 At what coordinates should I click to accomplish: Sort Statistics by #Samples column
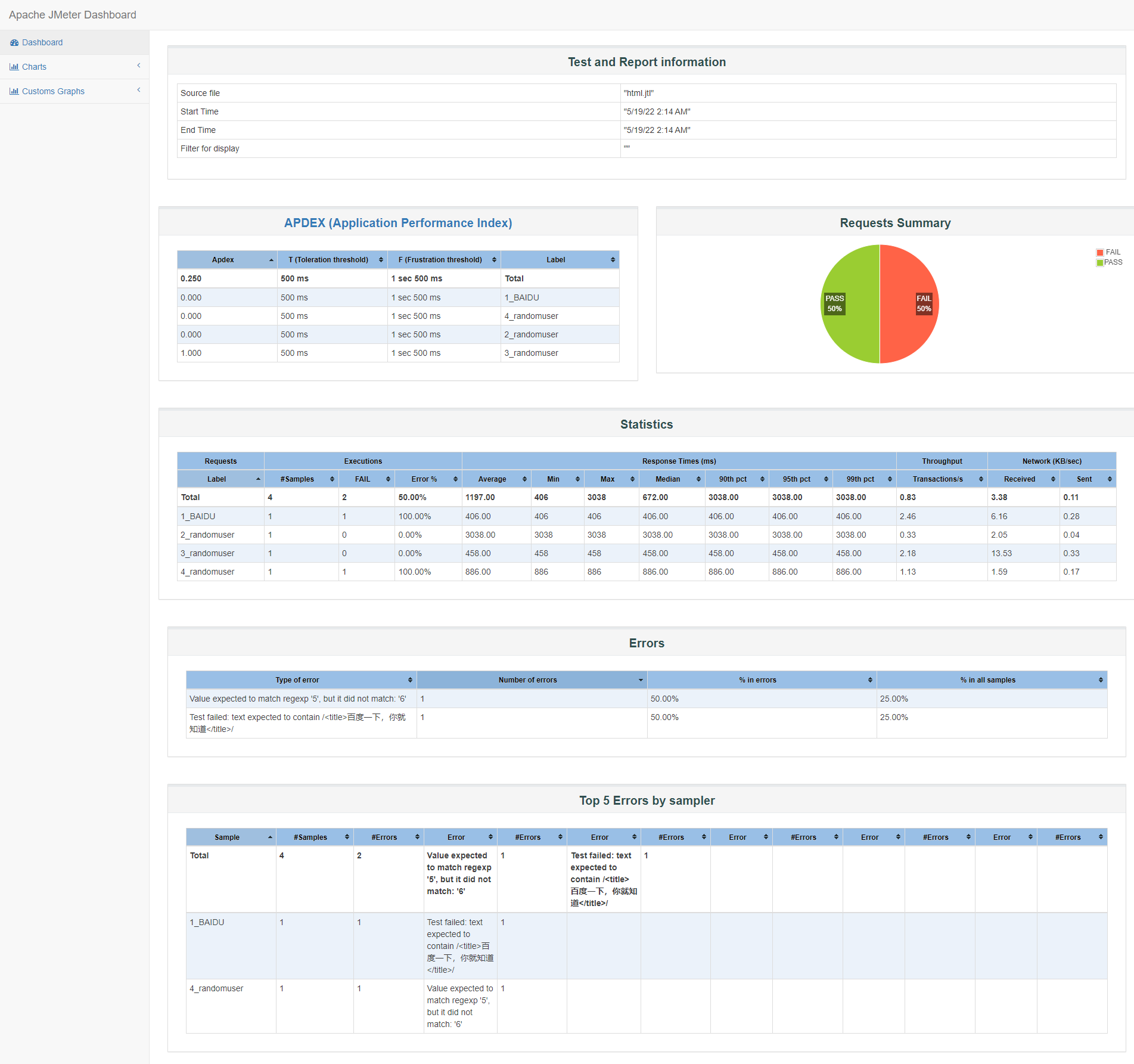[302, 479]
